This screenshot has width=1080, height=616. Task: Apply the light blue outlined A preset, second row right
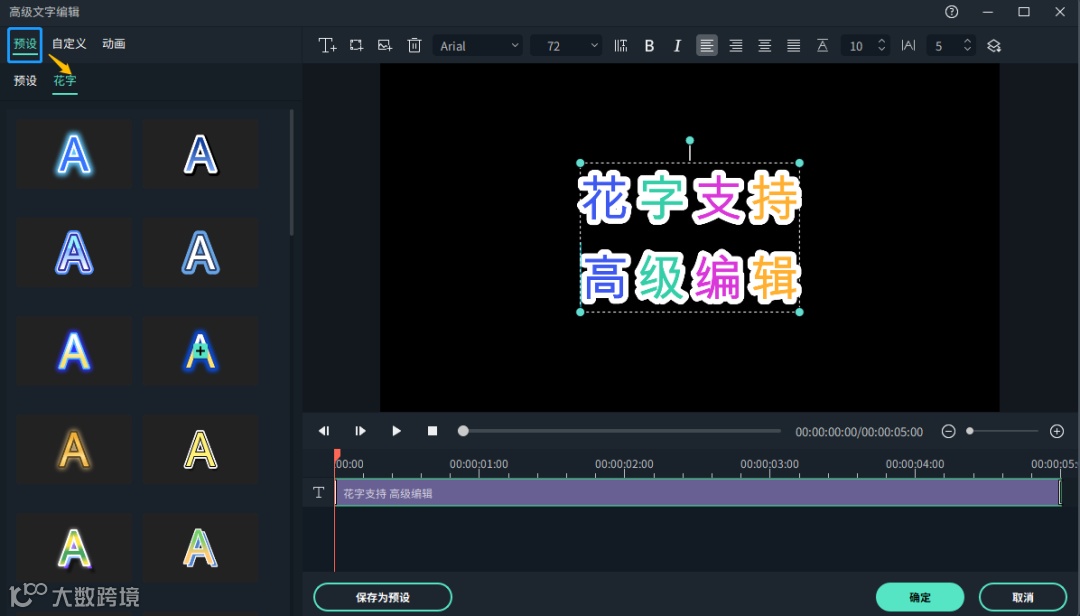point(200,252)
